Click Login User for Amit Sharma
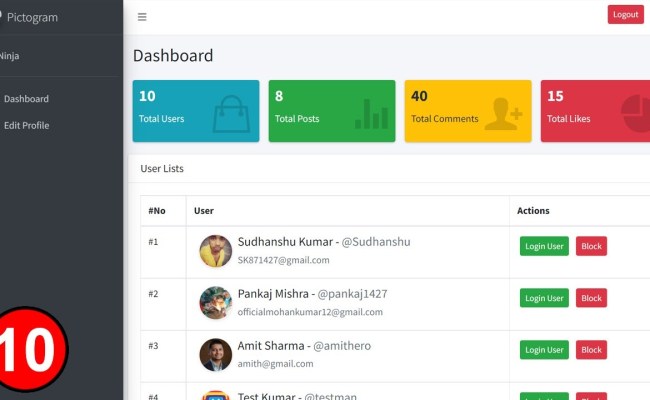Viewport: 650px width, 400px height. point(544,350)
